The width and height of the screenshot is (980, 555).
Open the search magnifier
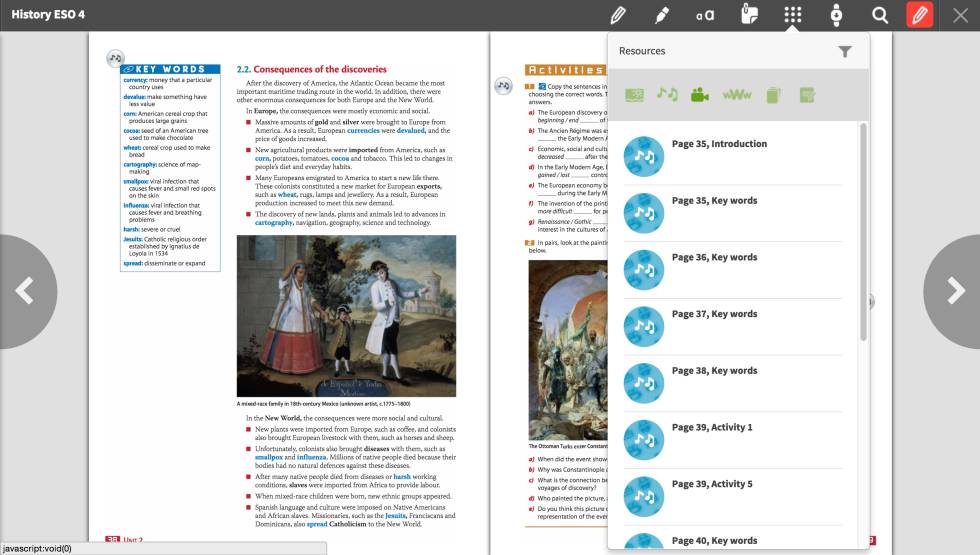pos(880,15)
